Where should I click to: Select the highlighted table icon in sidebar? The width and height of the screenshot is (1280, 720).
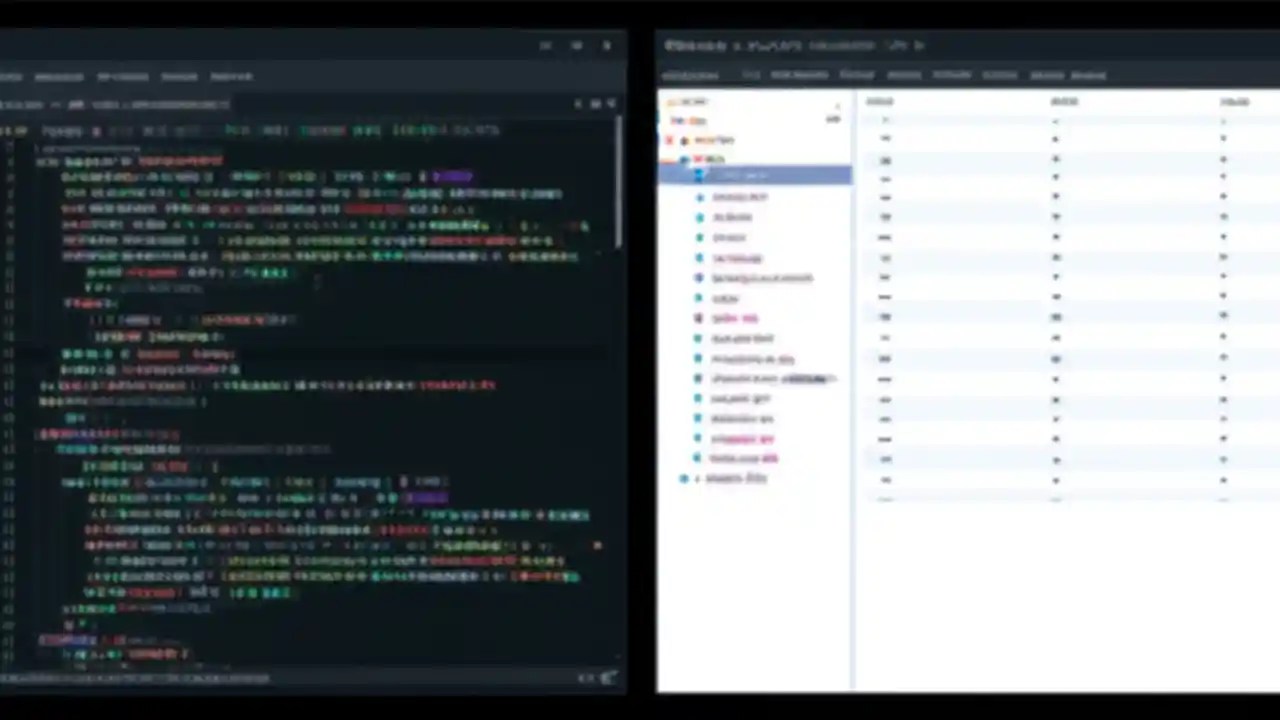[700, 175]
